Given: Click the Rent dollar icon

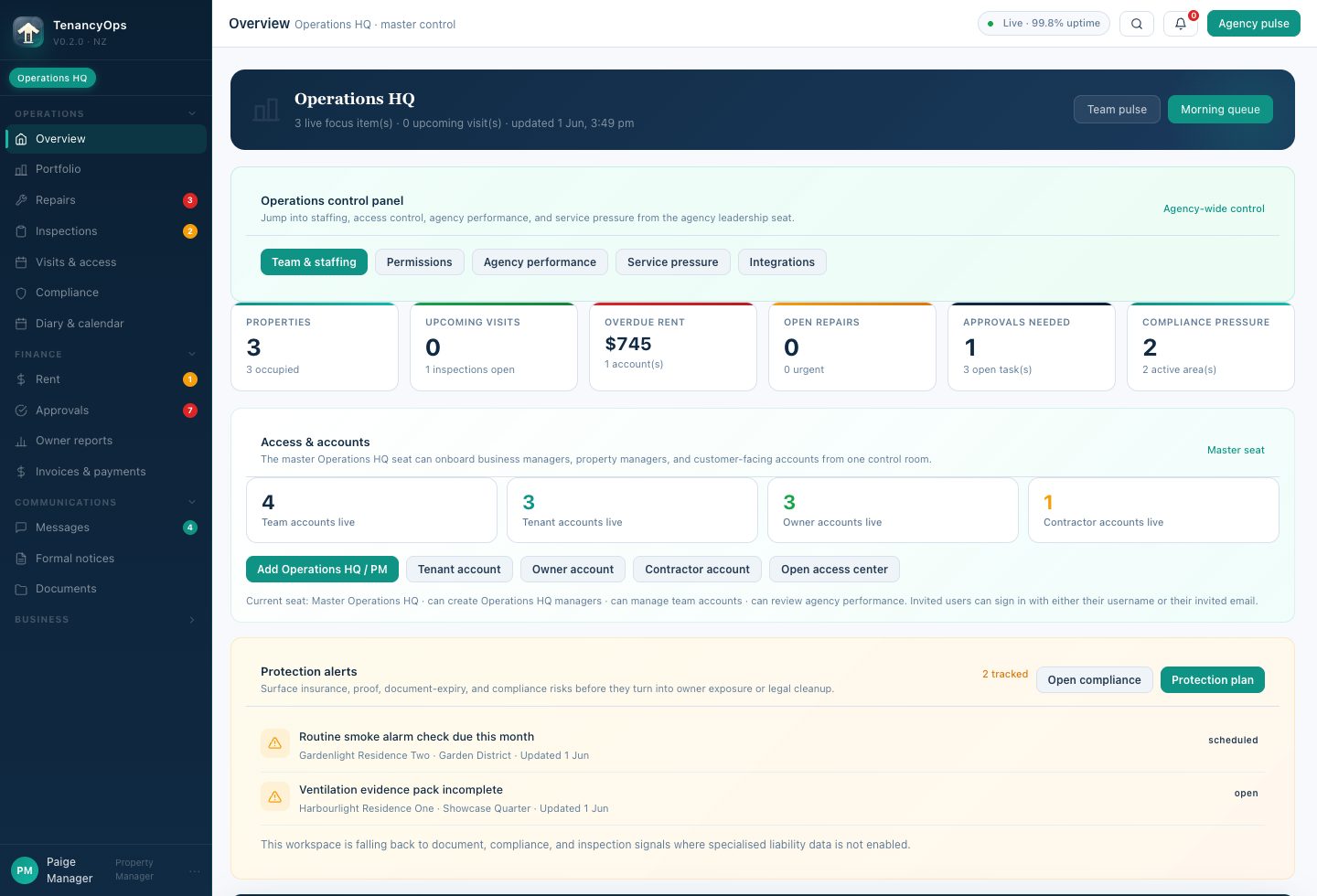Looking at the screenshot, I should click(21, 379).
